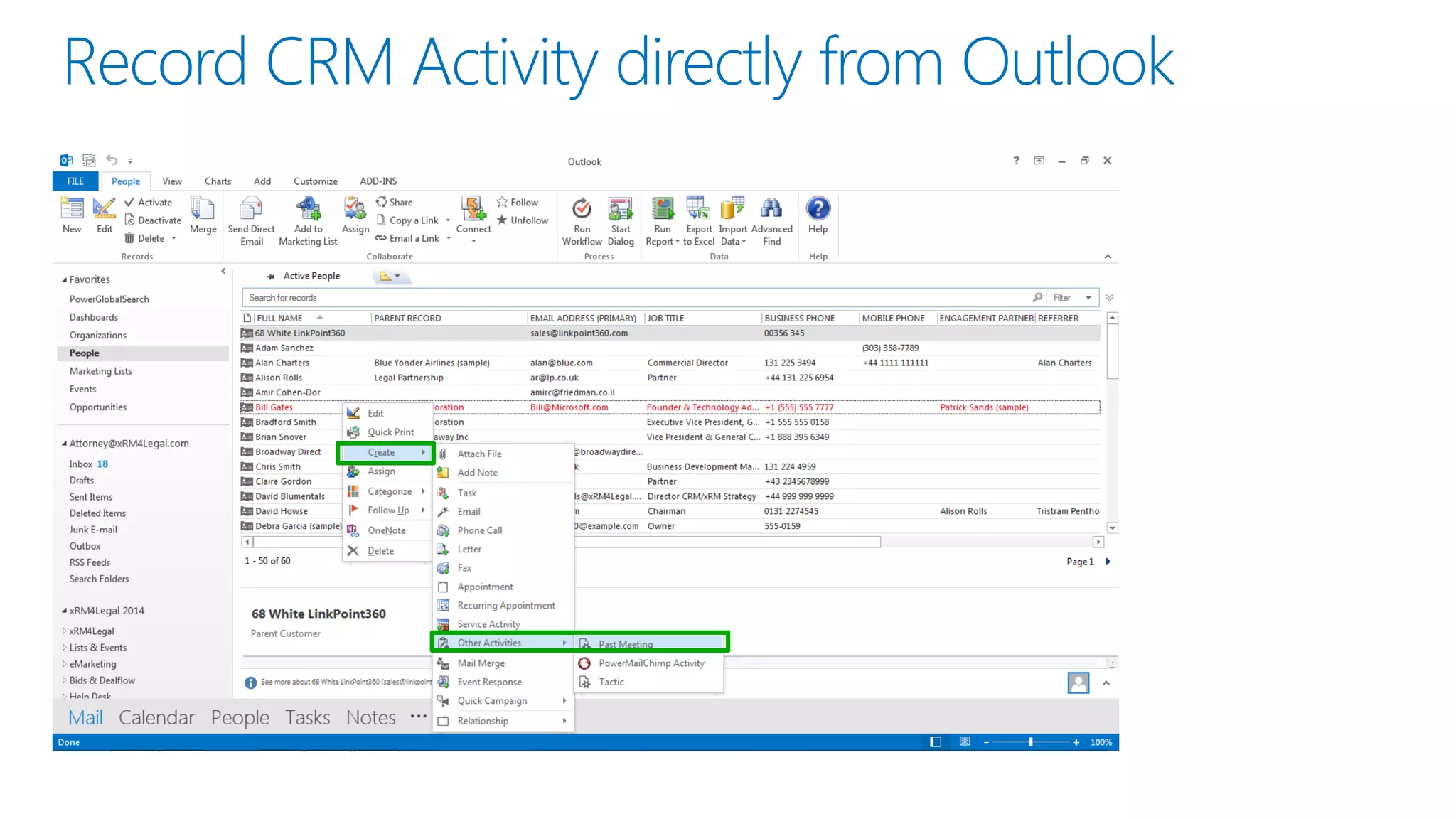Image resolution: width=1456 pixels, height=819 pixels.
Task: Open the FILE tab
Action: 75,181
